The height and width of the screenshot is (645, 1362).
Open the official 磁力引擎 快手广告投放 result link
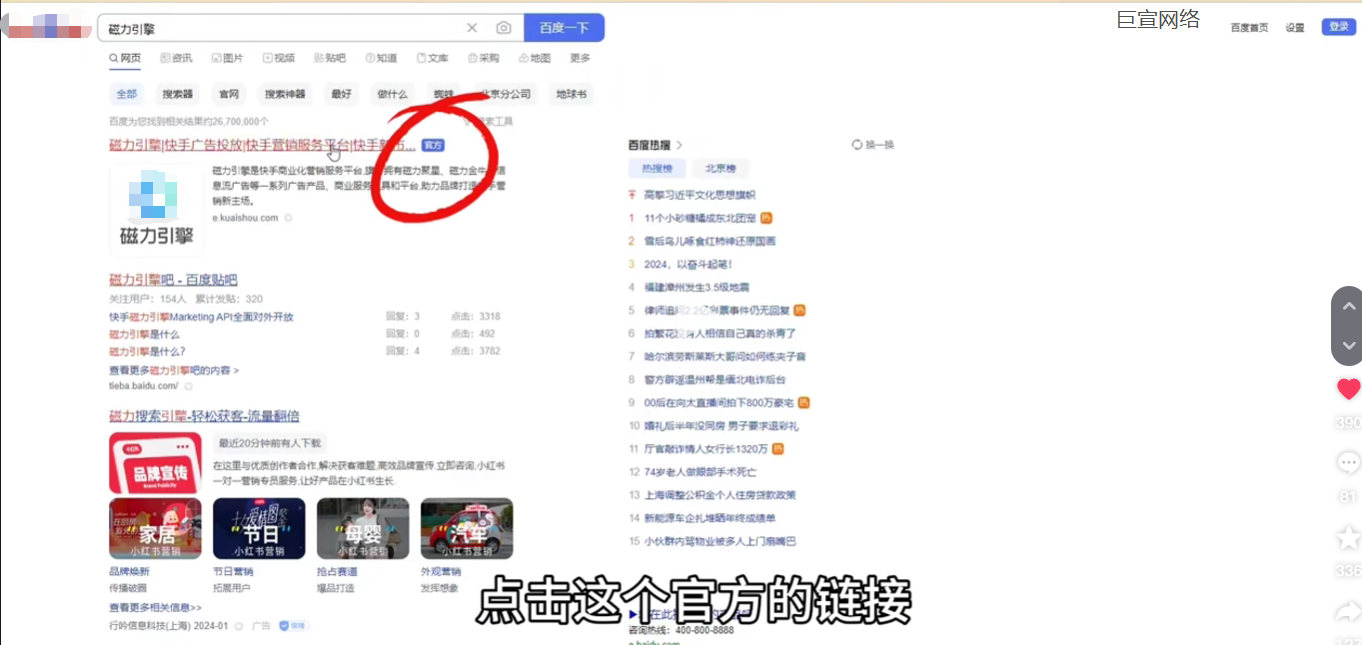click(x=262, y=145)
